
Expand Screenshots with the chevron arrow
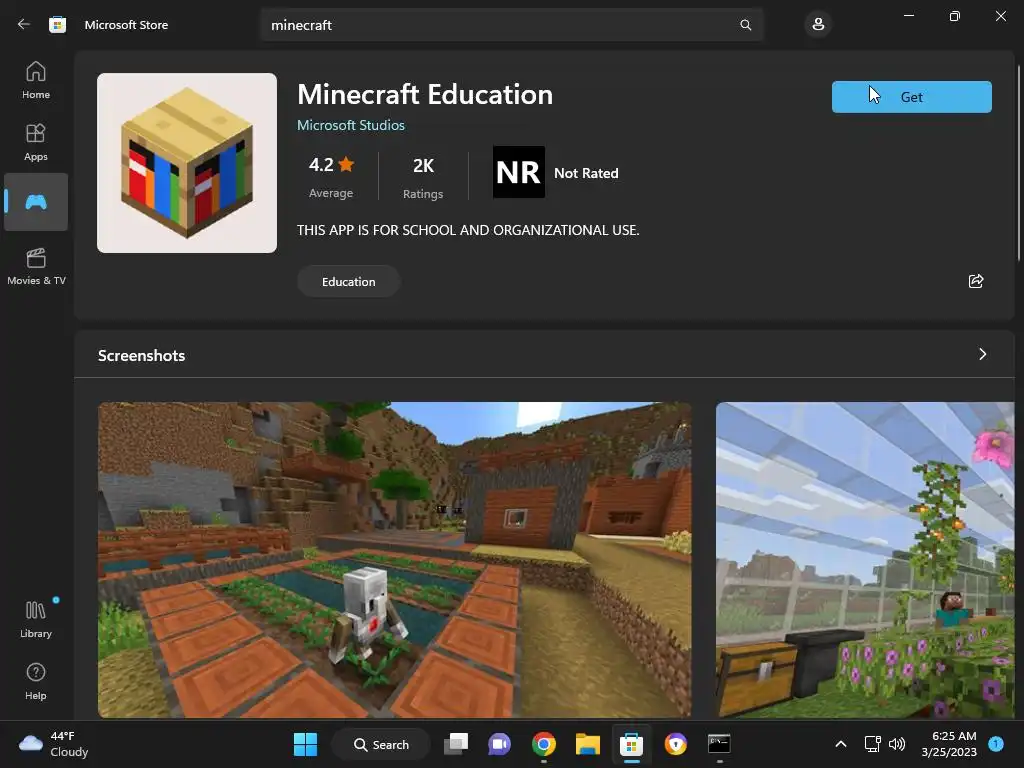[982, 354]
